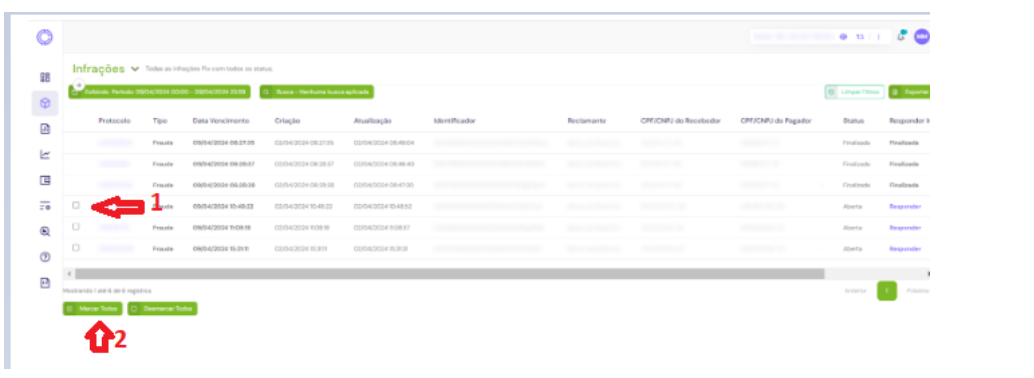
Task: Click Responder for row created 02/04/2024 11:08:18
Action: [x=905, y=228]
